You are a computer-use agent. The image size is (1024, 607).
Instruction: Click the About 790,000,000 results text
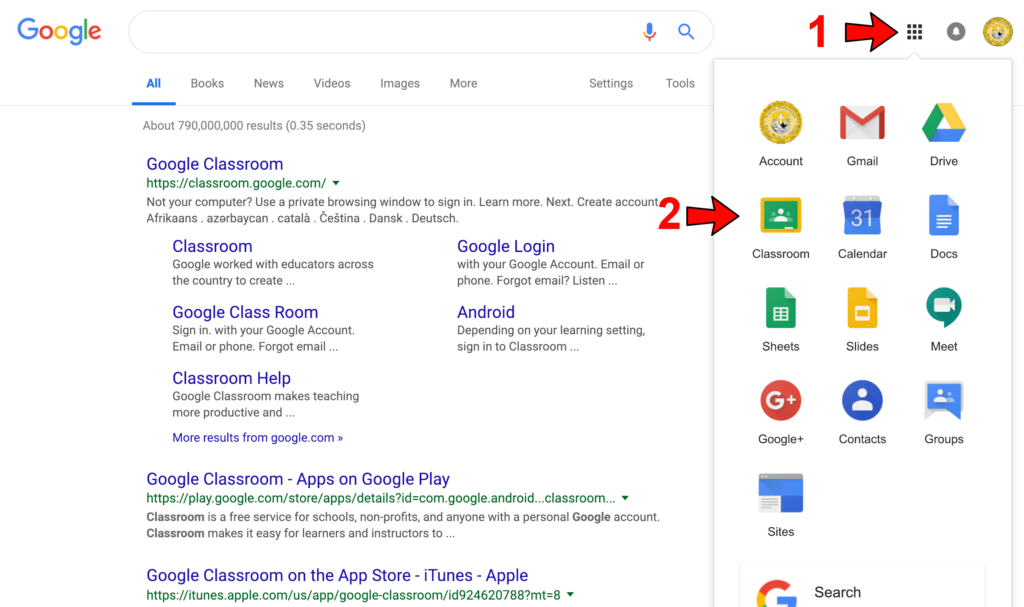point(254,125)
